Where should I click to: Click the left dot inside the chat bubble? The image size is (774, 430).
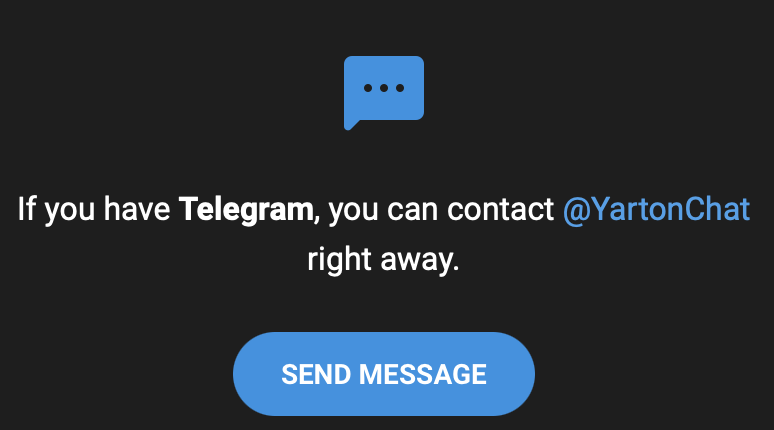click(x=368, y=88)
